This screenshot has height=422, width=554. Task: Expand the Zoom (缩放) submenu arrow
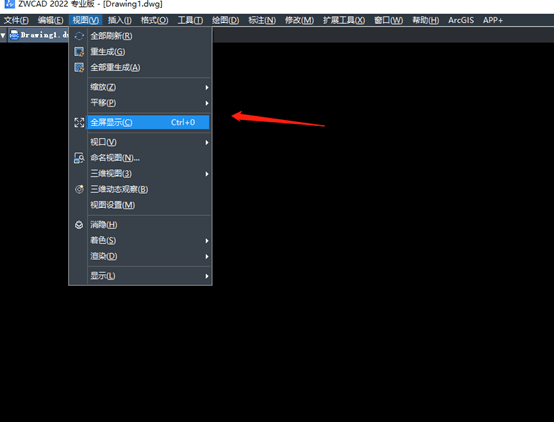(x=207, y=87)
